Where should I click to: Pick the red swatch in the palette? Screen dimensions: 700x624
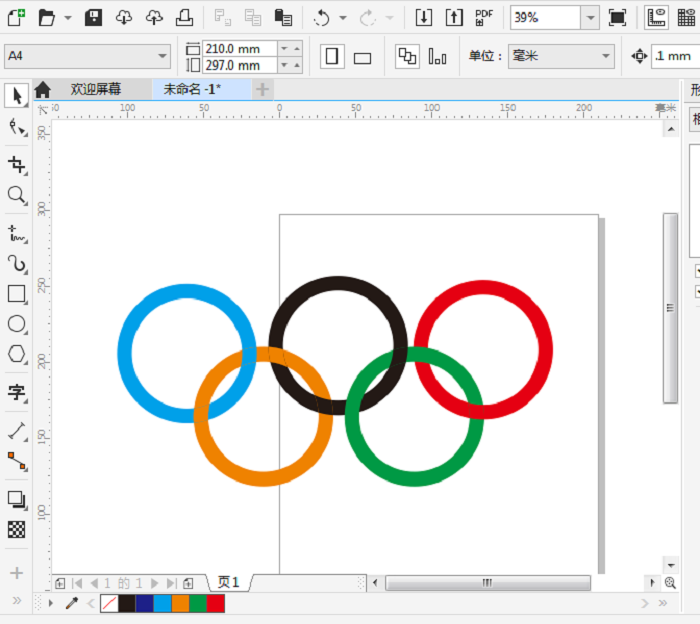click(216, 603)
